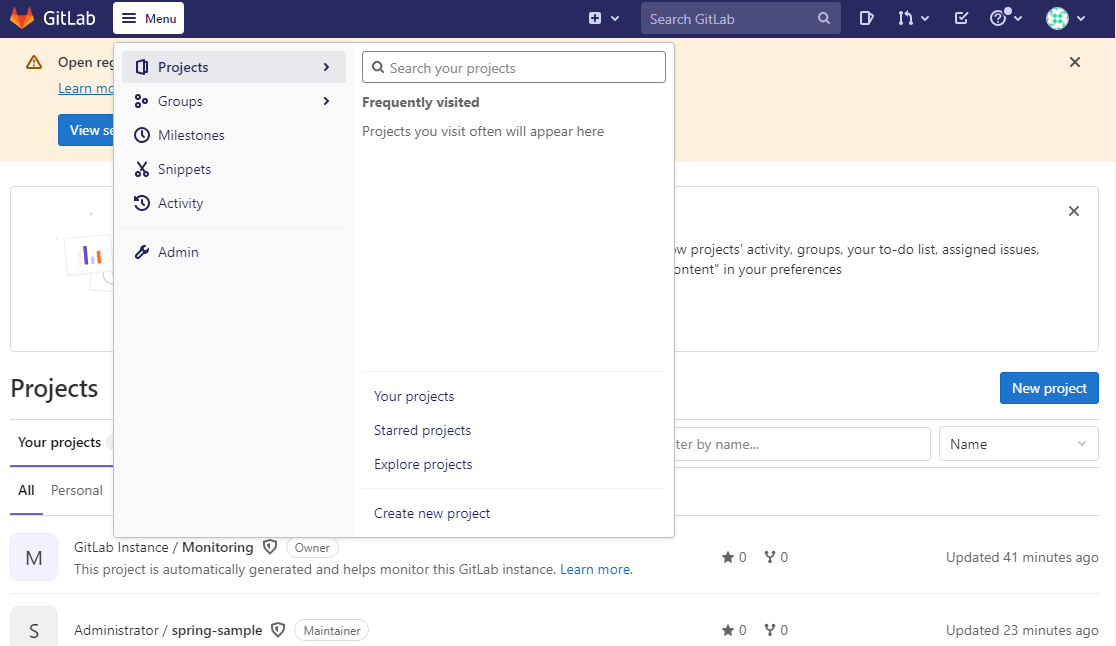Open Your projects link in menu panel
Screen dimensions: 1116x646
(x=414, y=396)
